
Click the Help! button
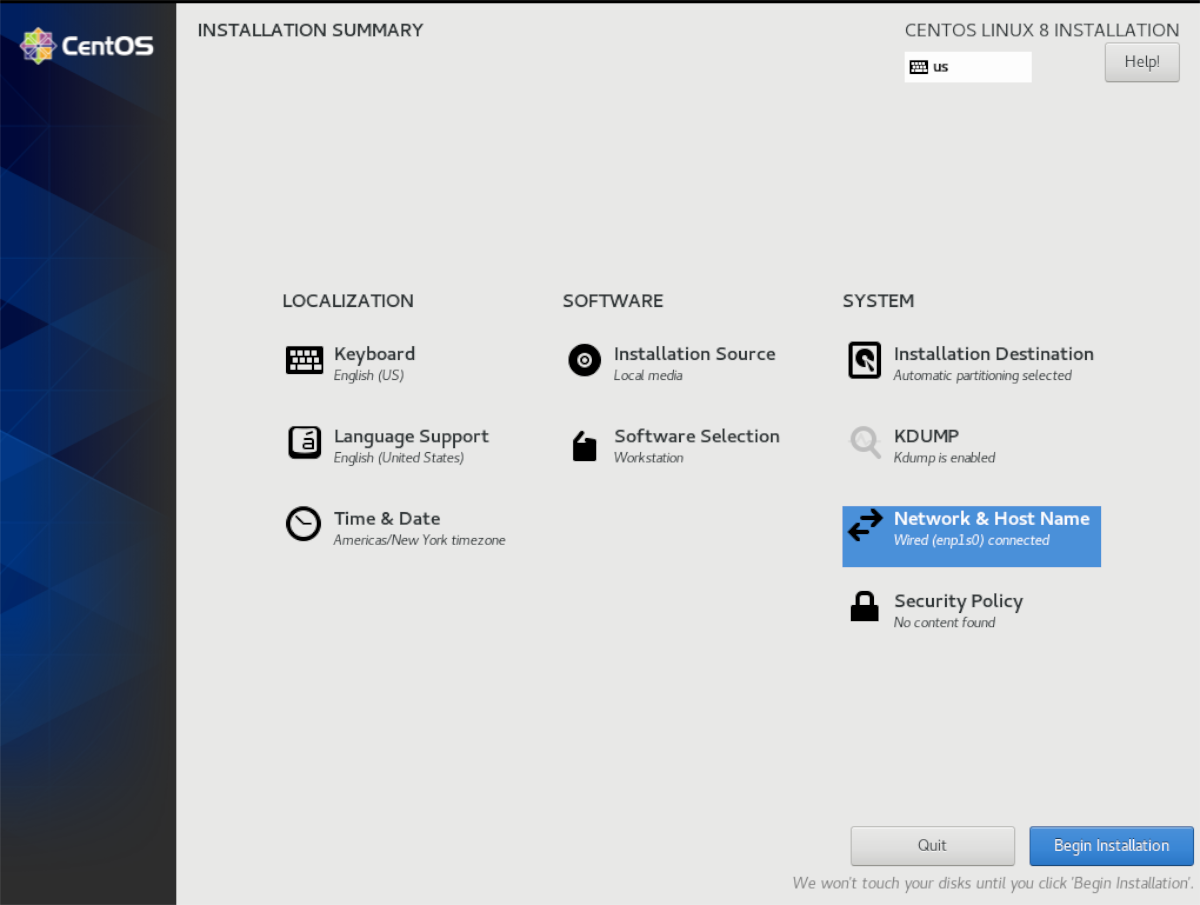tap(1141, 61)
